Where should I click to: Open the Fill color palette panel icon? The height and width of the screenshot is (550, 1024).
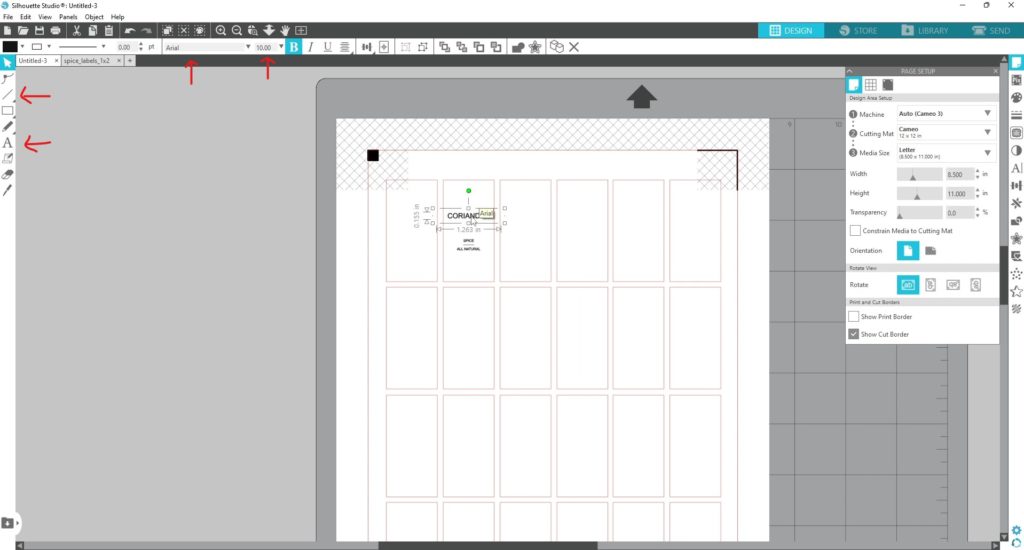tap(1016, 97)
